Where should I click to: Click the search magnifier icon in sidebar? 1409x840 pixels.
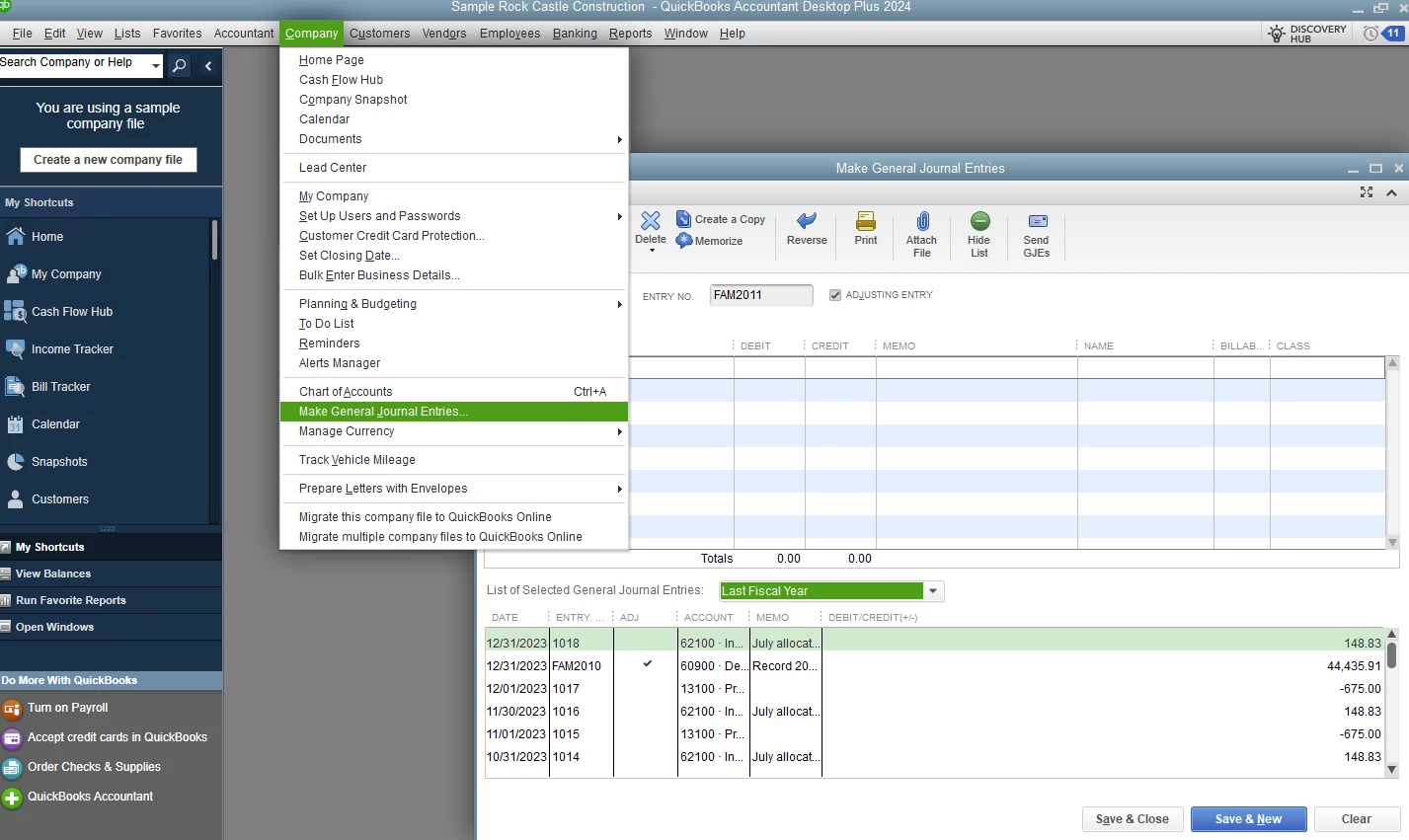pos(179,66)
